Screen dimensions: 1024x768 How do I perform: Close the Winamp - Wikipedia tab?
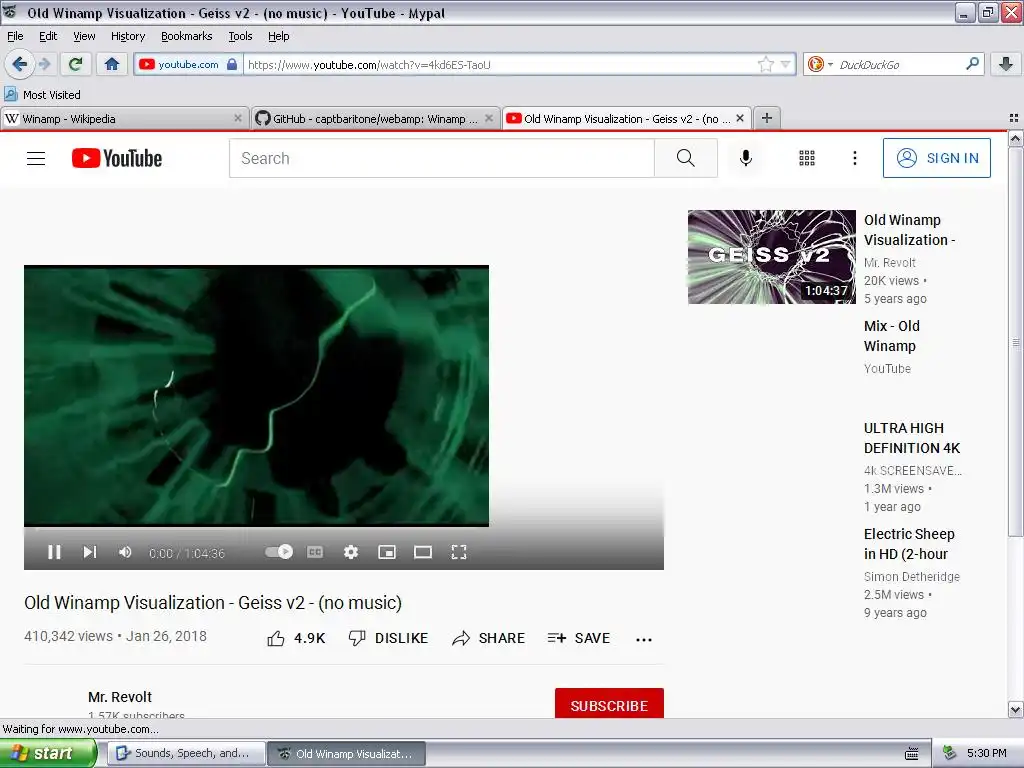pos(238,118)
